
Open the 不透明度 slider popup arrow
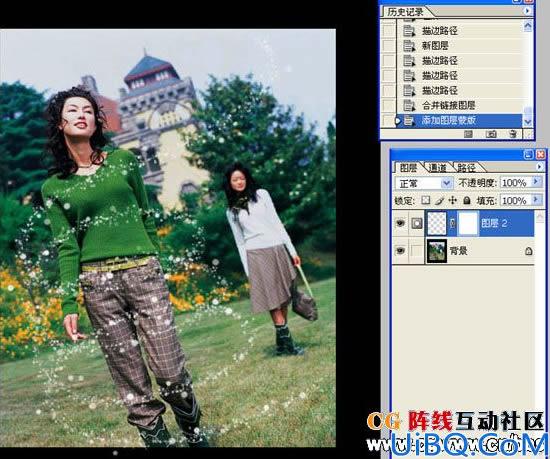536,182
